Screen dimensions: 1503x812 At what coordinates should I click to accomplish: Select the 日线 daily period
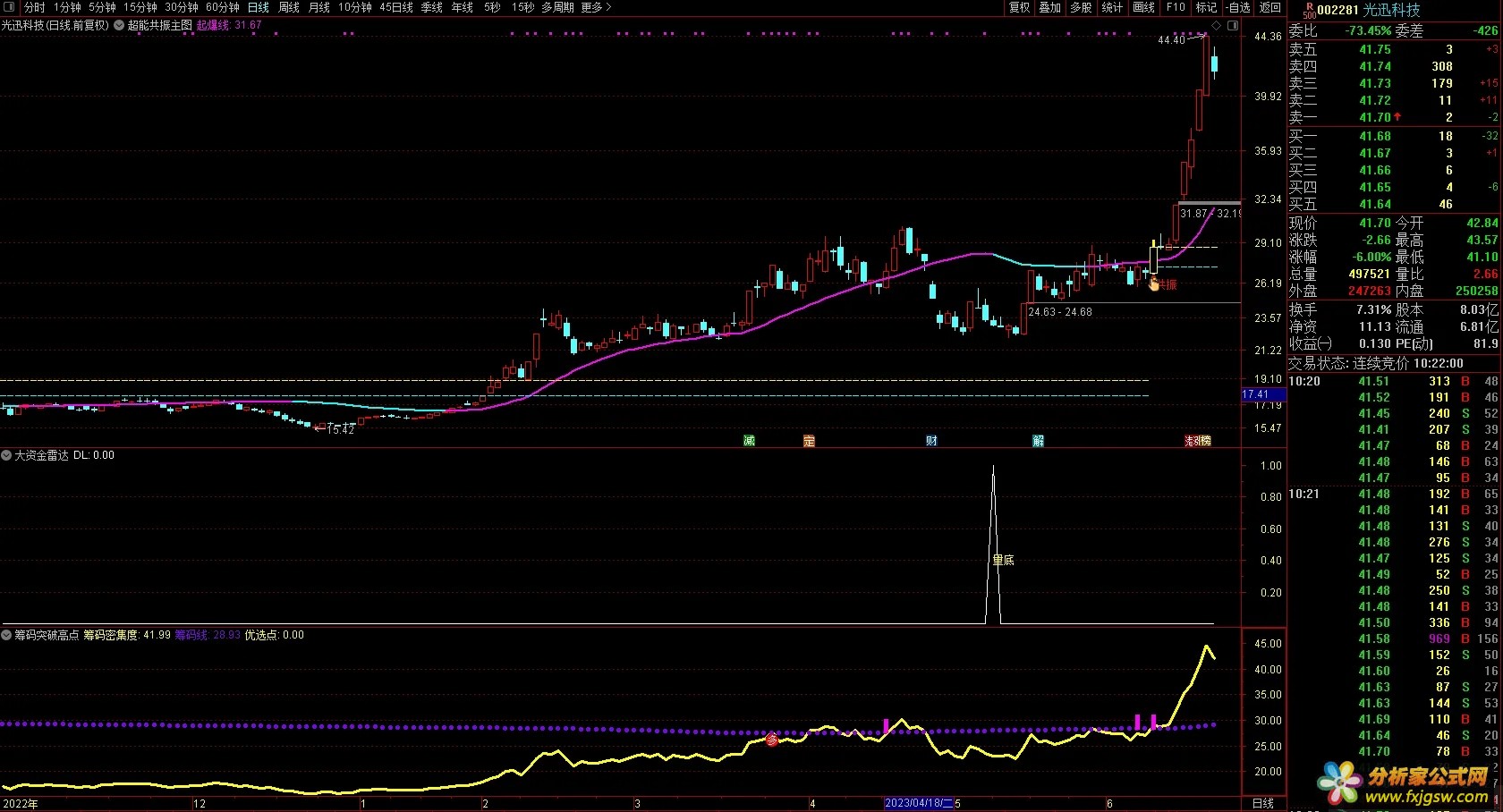click(259, 7)
